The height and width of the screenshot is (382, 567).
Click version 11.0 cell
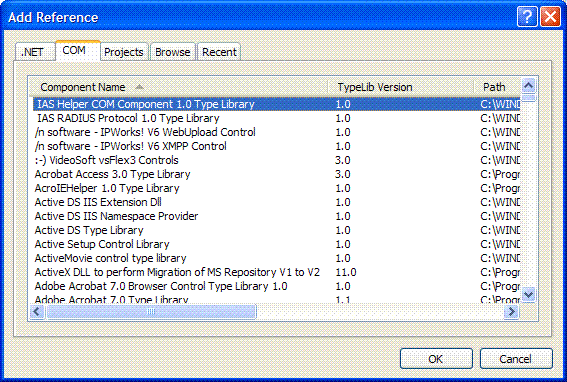point(346,272)
